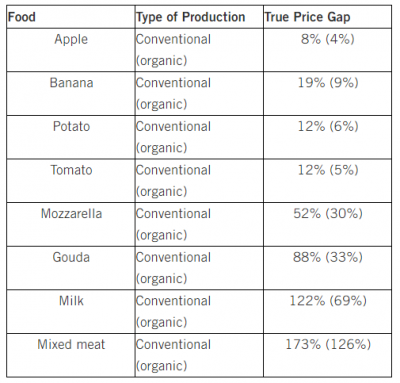The image size is (400, 383).
Task: Click the Mixed meat cell
Action: 71,345
